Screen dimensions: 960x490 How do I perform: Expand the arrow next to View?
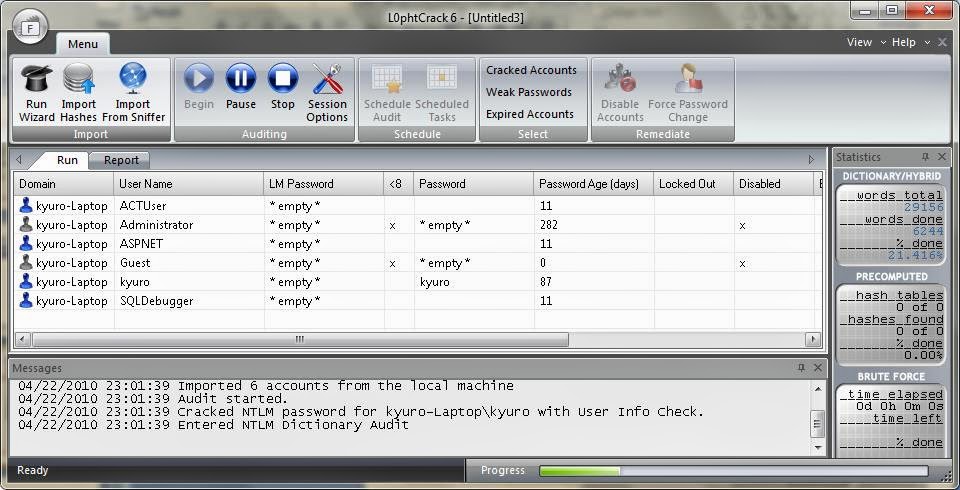point(883,42)
